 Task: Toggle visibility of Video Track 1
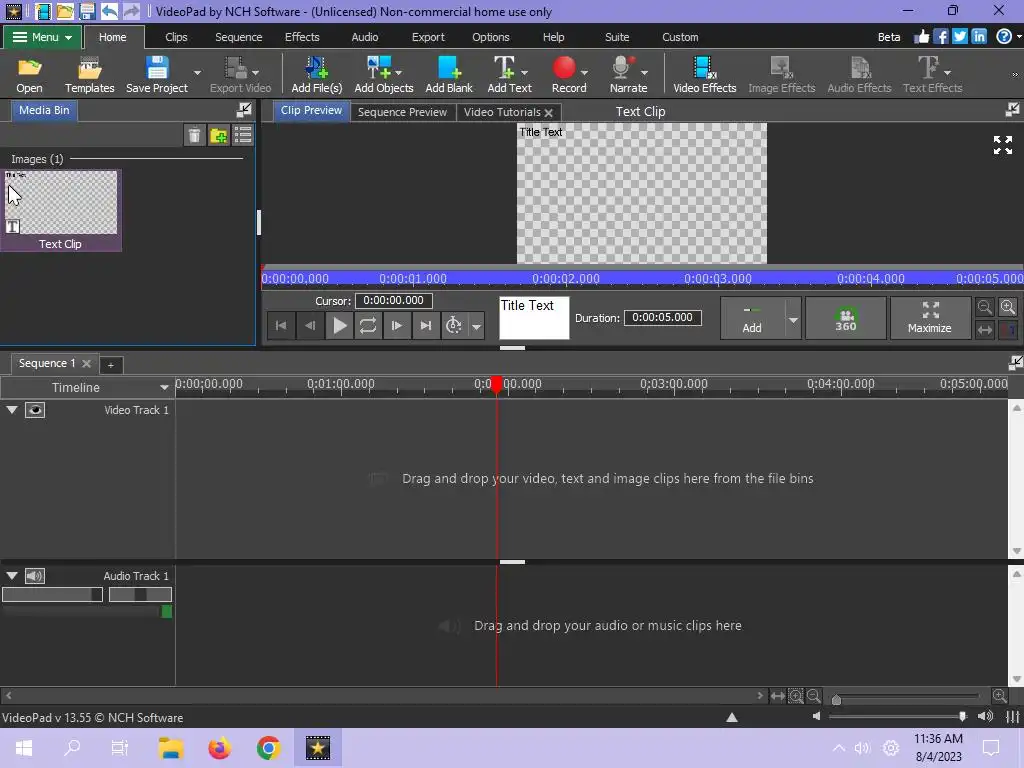coord(35,410)
